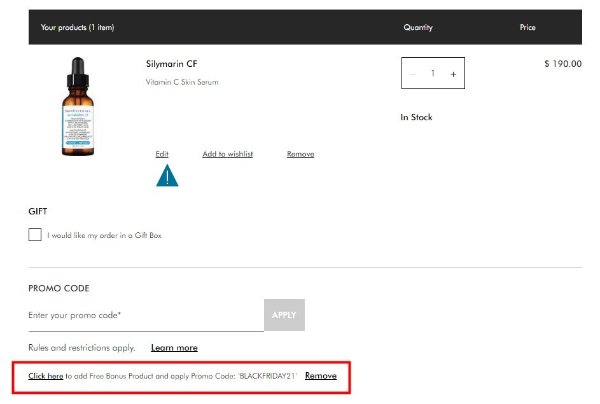Click the Quantity column header
The image size is (600, 404).
tap(418, 28)
